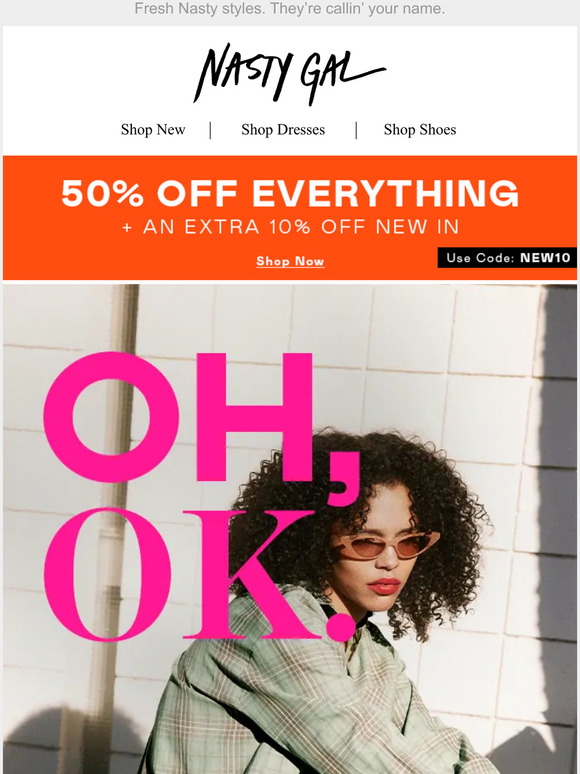Click the dark shadow on the right wall

pos(557,494)
